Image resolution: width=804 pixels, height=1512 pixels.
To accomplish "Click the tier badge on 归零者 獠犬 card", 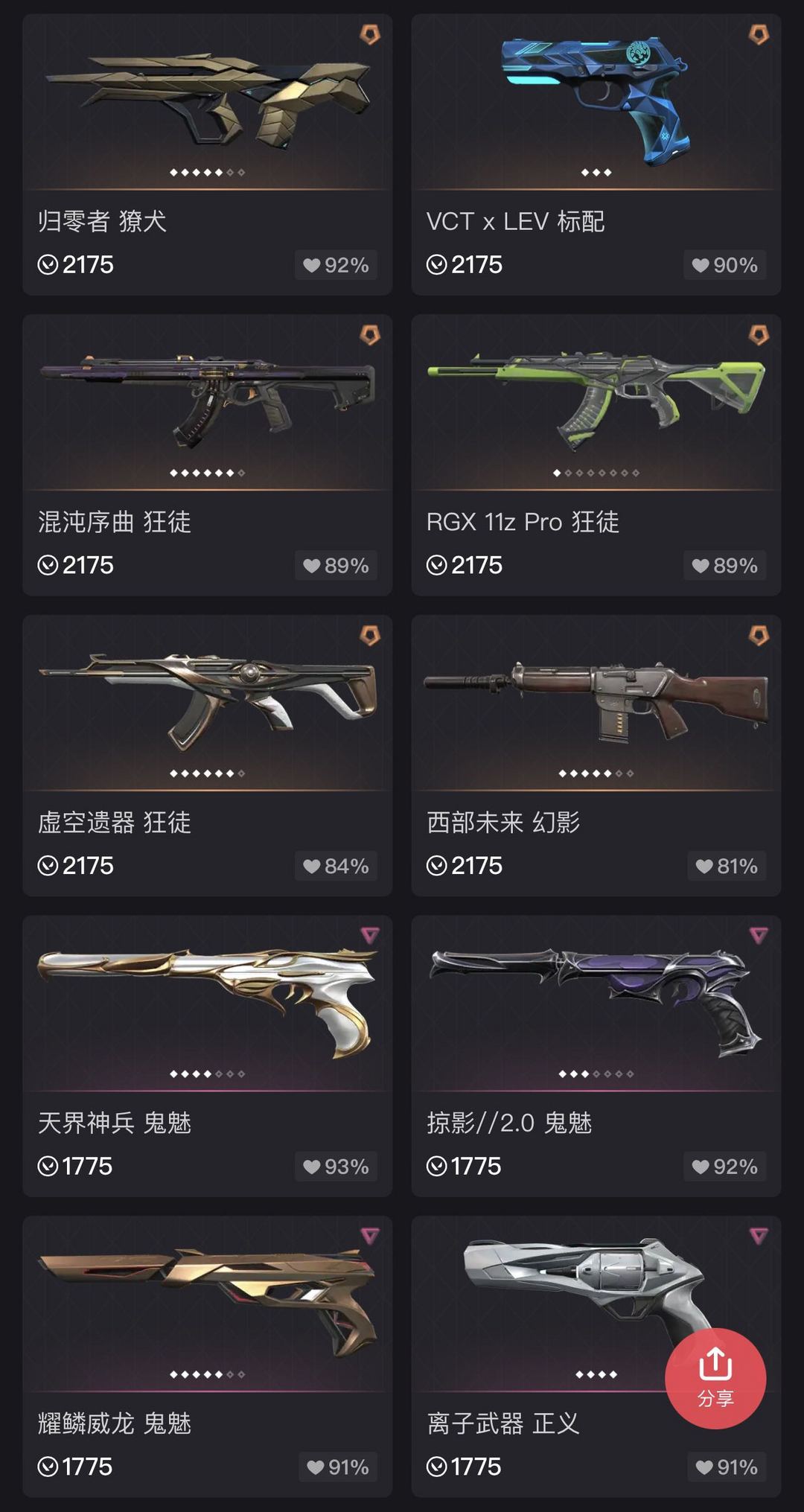I will point(370,34).
